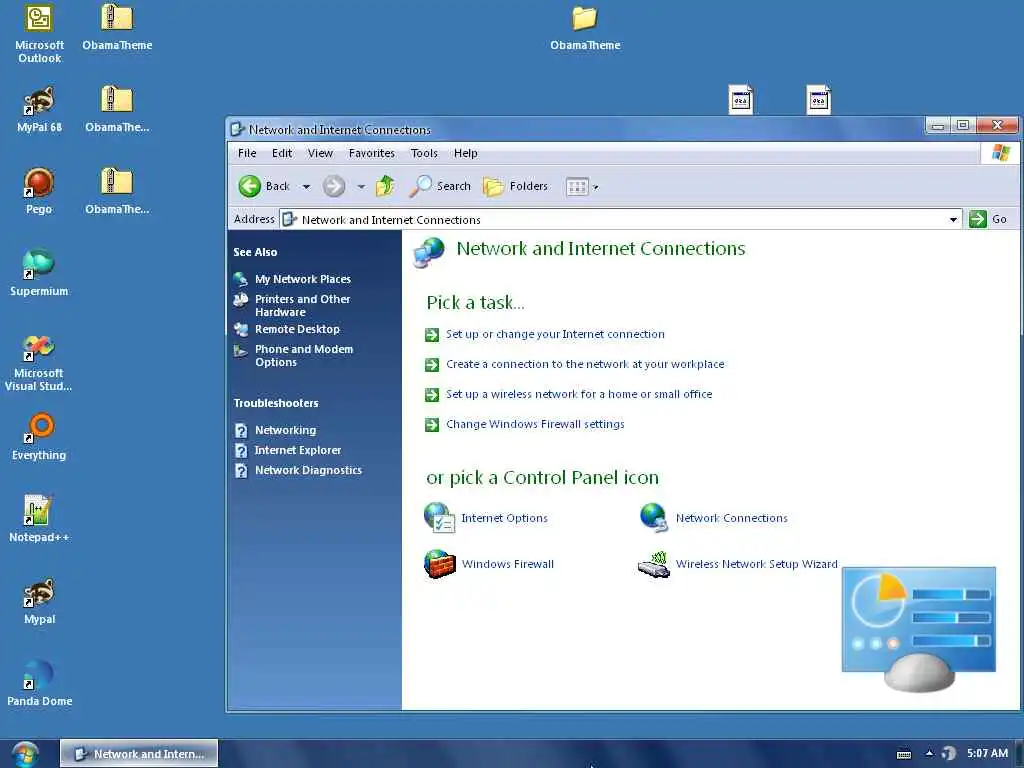The height and width of the screenshot is (768, 1024).
Task: Expand the Address bar dropdown
Action: [953, 219]
